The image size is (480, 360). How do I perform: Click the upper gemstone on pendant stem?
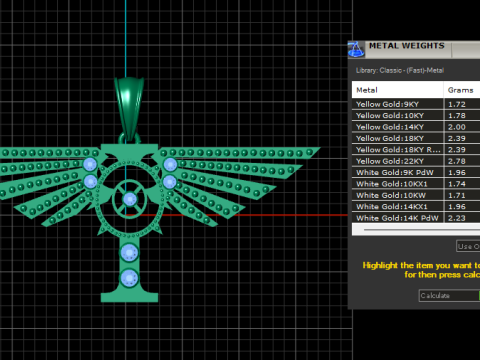pos(129,253)
